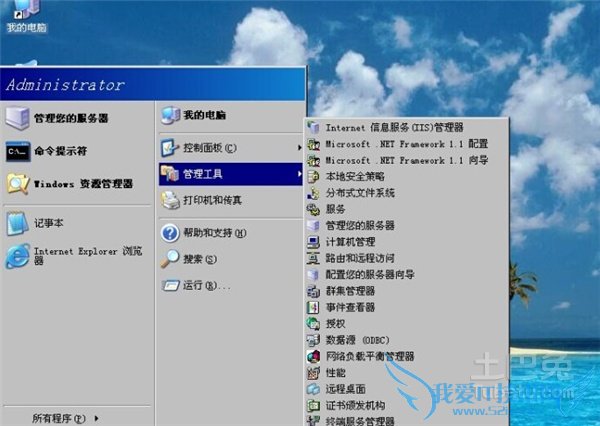Choose 管理您的服务器 in 管理工具 submenu
600x426 pixels.
[x=407, y=225]
